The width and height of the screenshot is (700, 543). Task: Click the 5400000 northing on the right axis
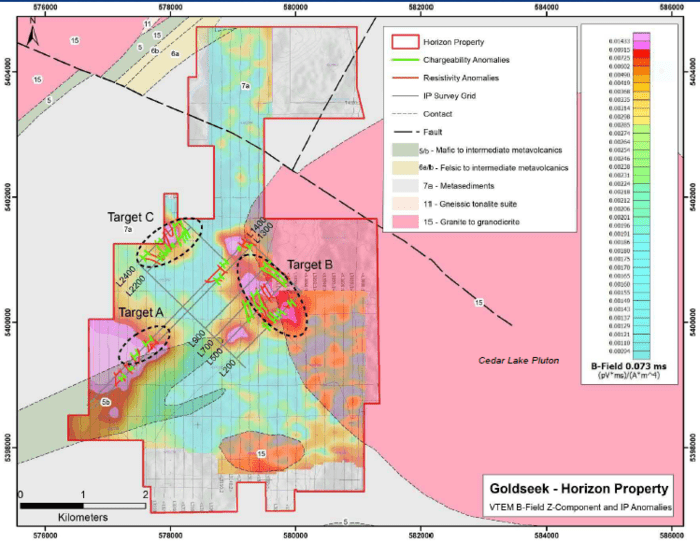(692, 322)
